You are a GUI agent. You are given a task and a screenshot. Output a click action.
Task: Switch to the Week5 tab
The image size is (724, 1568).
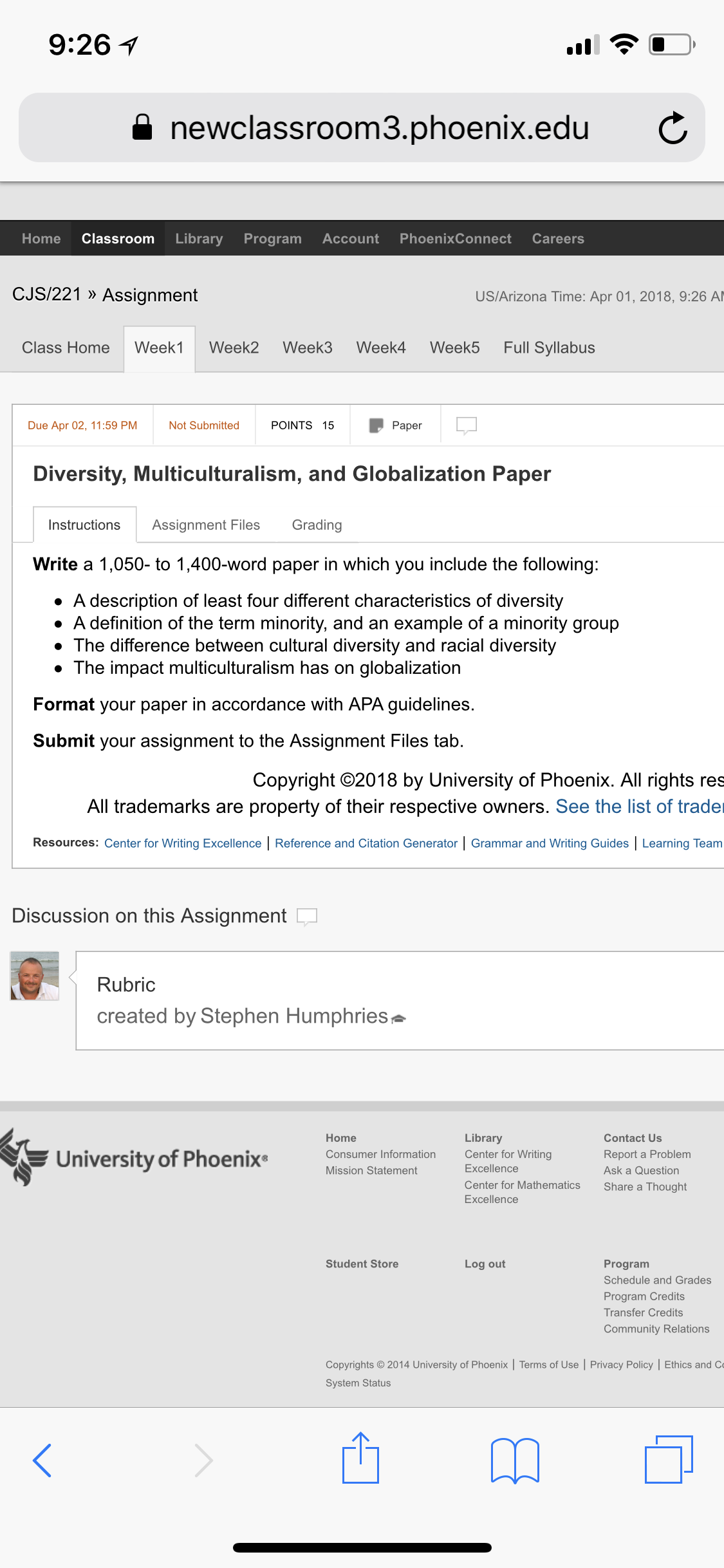(x=454, y=348)
